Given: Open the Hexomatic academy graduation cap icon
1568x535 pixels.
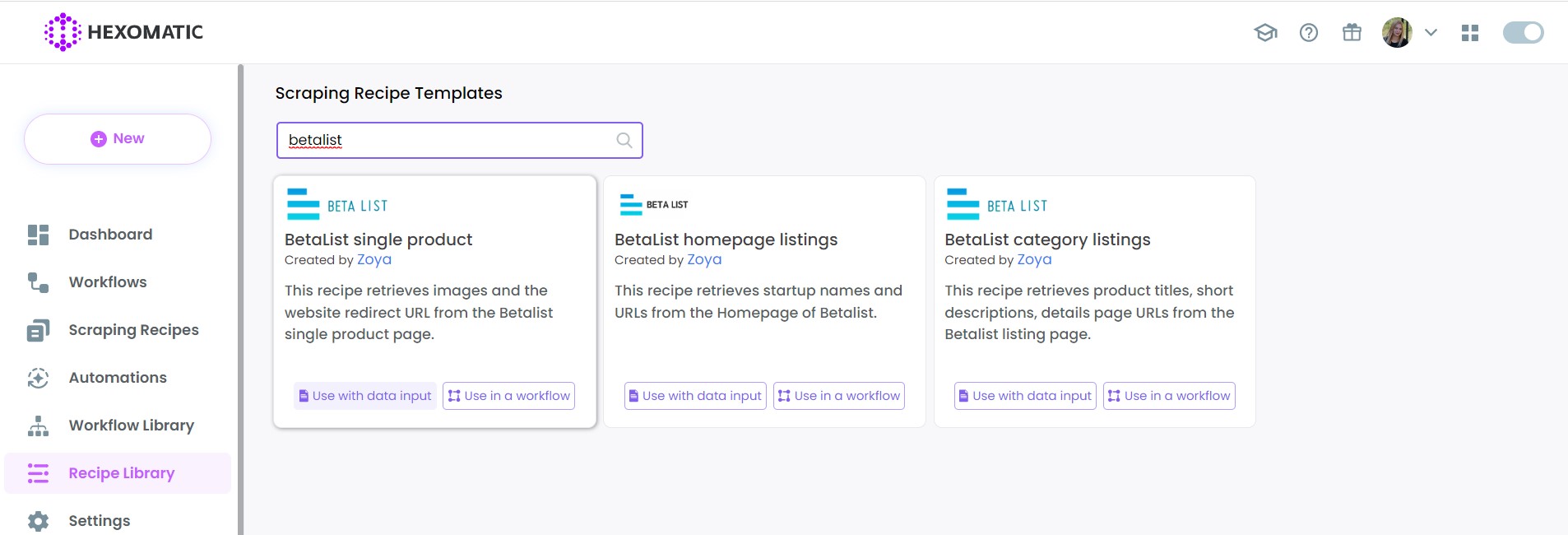Looking at the screenshot, I should point(1266,32).
